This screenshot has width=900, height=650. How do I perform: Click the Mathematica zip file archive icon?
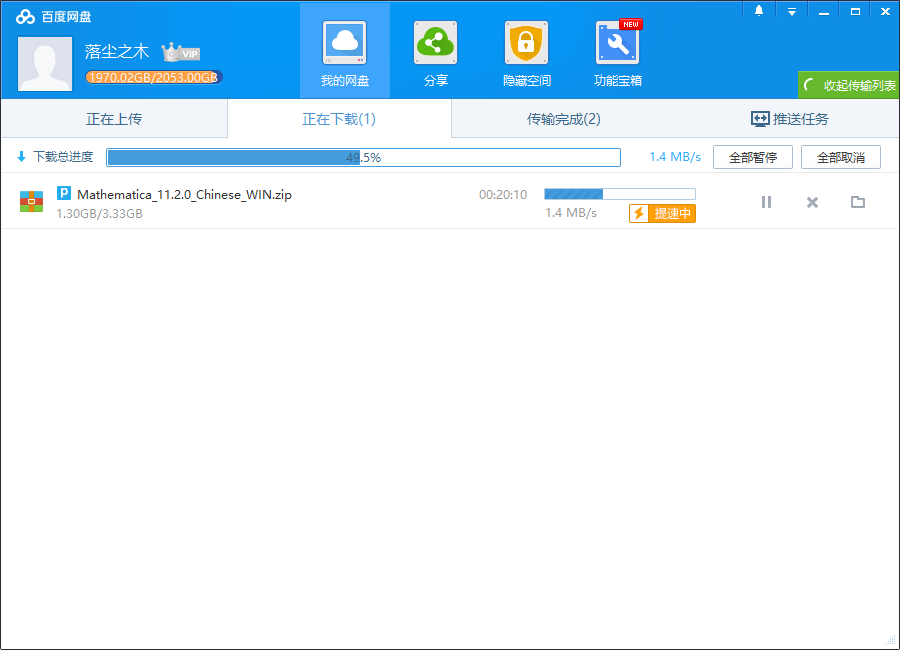tap(32, 202)
